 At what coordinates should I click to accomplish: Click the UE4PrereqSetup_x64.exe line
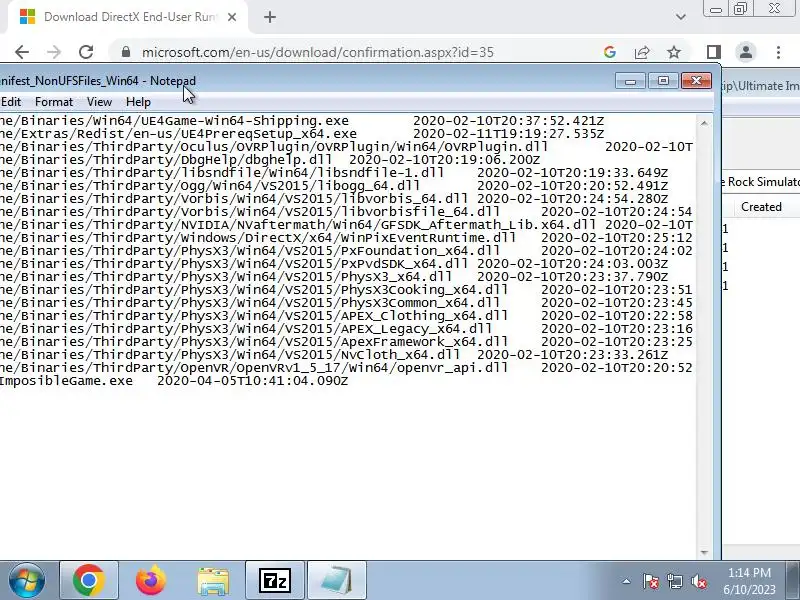pos(302,134)
